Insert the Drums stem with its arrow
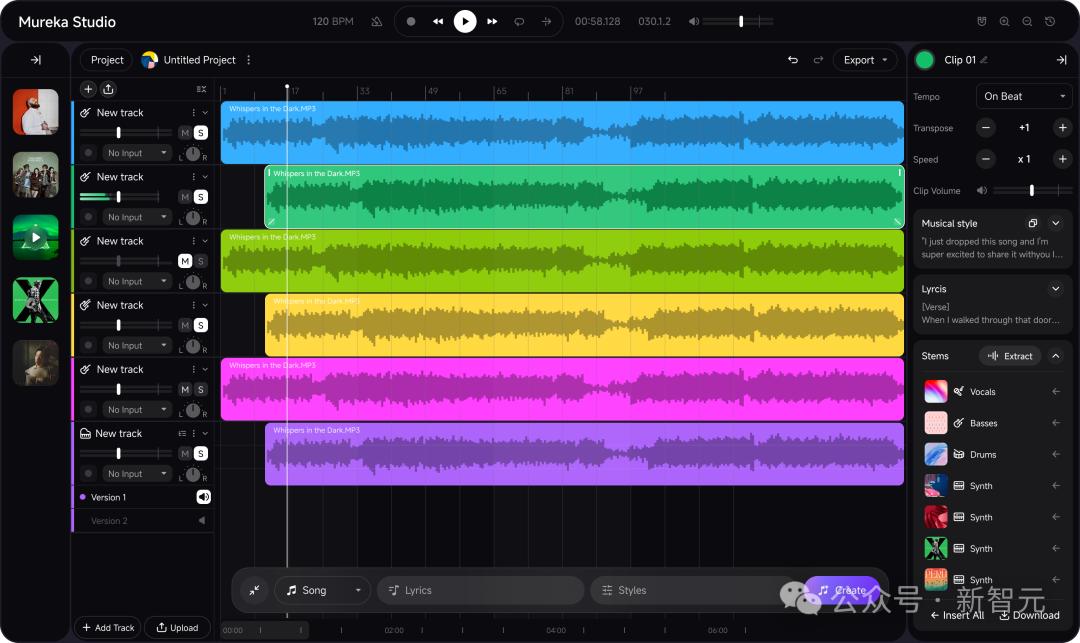 (1056, 454)
